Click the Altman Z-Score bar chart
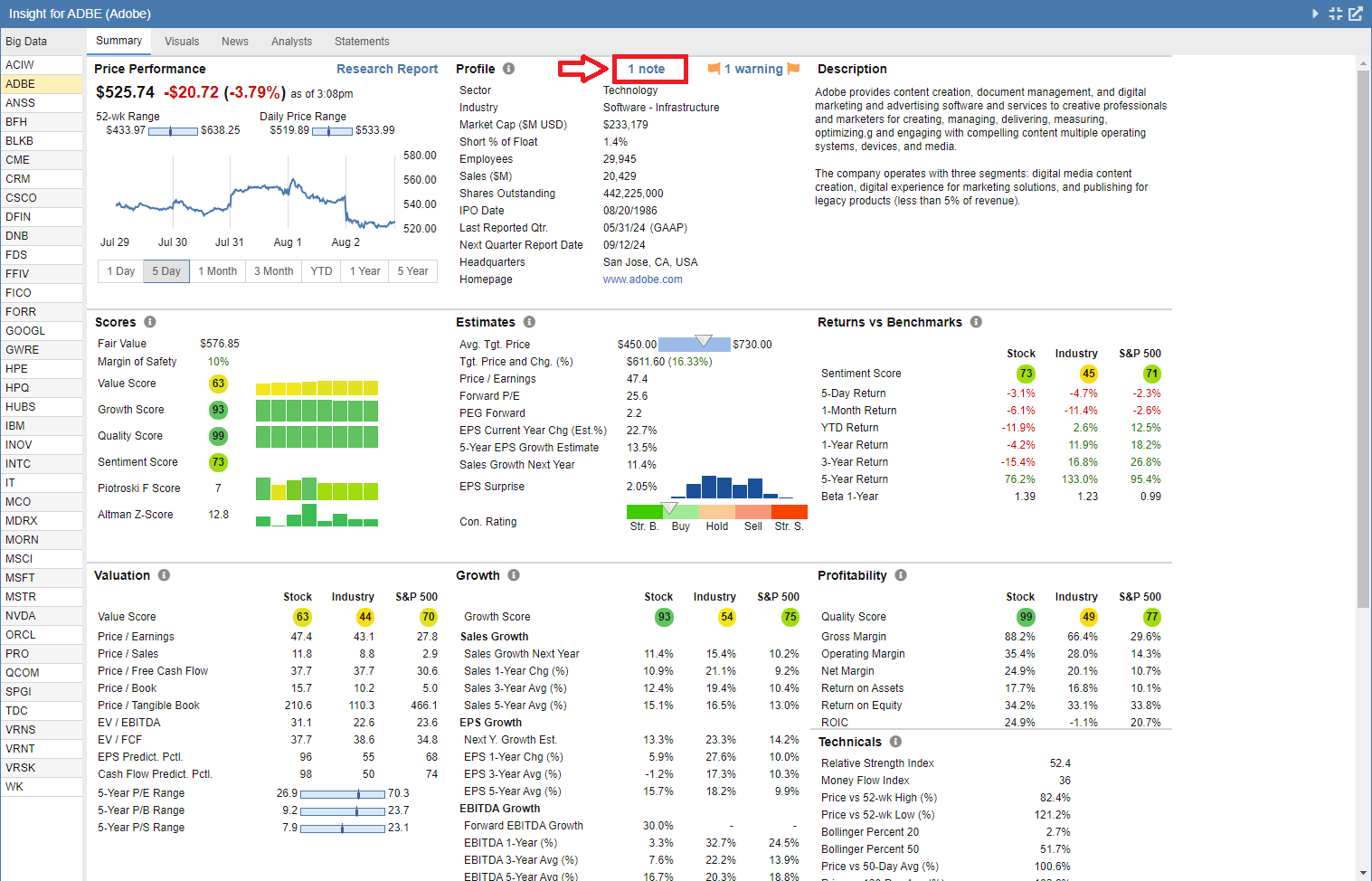 pos(317,515)
